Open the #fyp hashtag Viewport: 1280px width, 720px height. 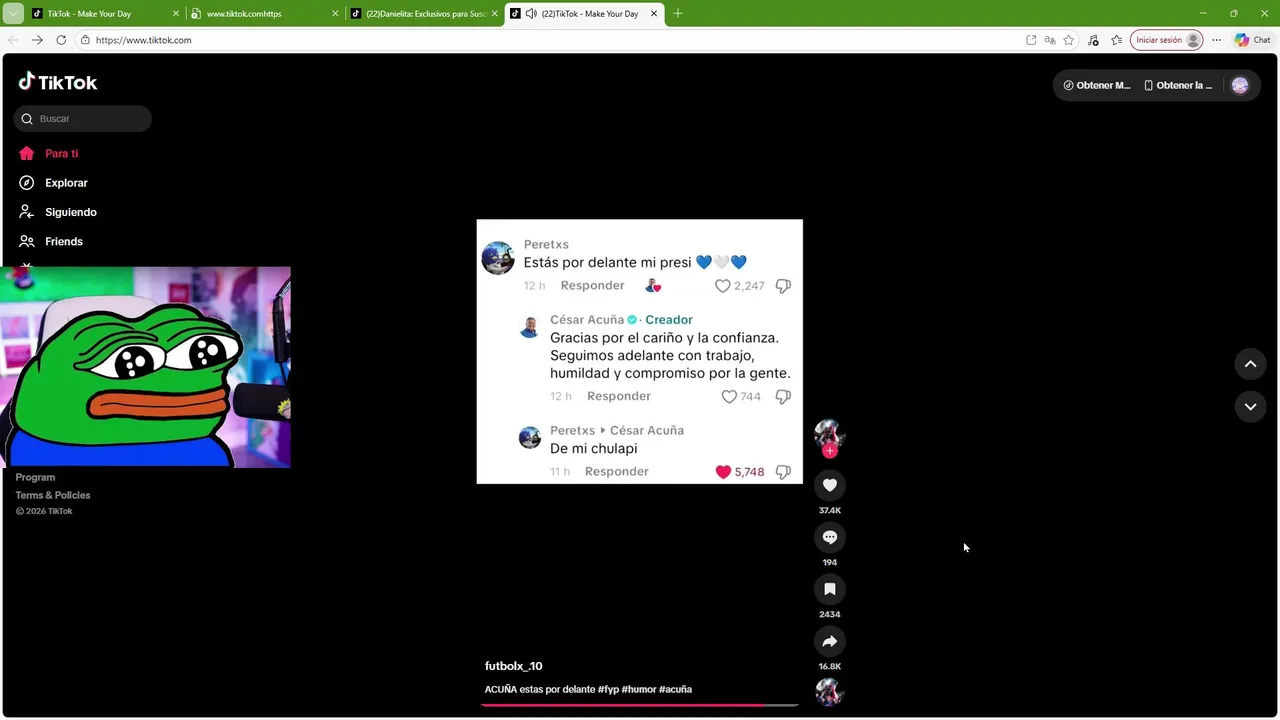[608, 689]
